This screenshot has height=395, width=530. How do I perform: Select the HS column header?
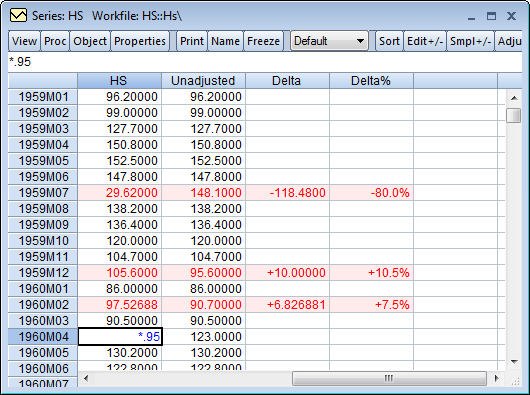tap(119, 81)
